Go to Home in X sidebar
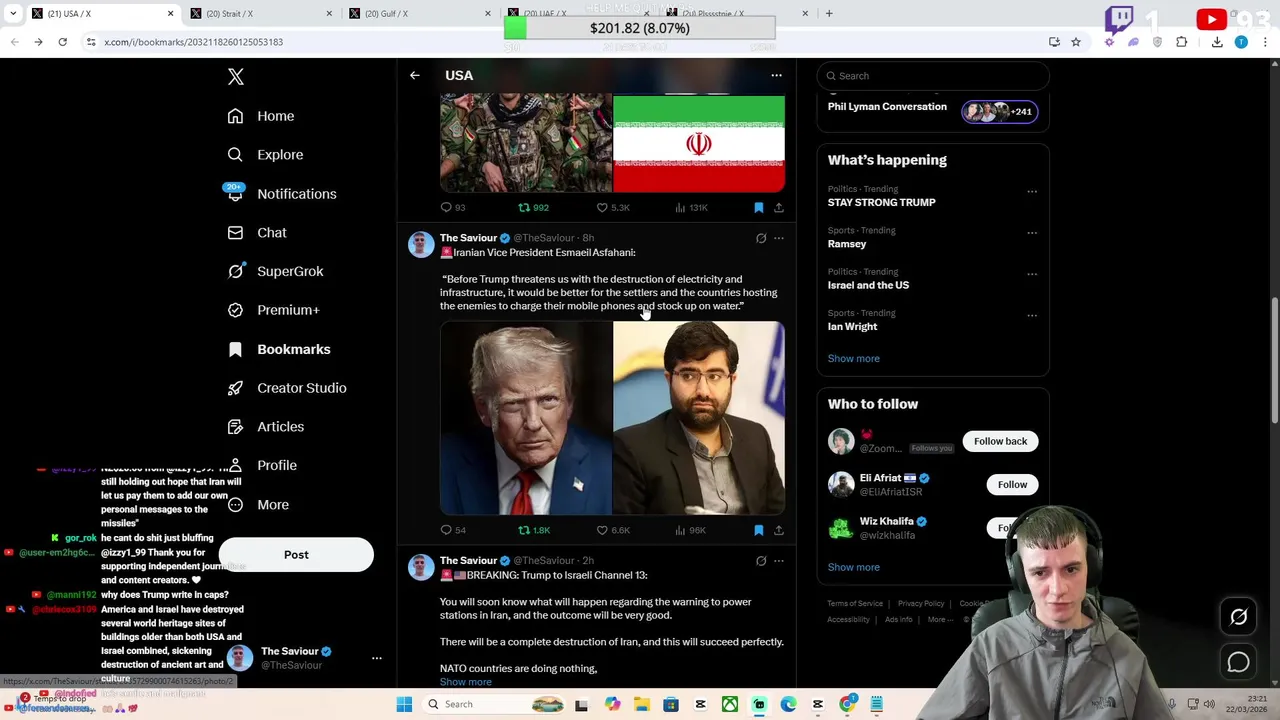The width and height of the screenshot is (1280, 720). click(x=260, y=116)
